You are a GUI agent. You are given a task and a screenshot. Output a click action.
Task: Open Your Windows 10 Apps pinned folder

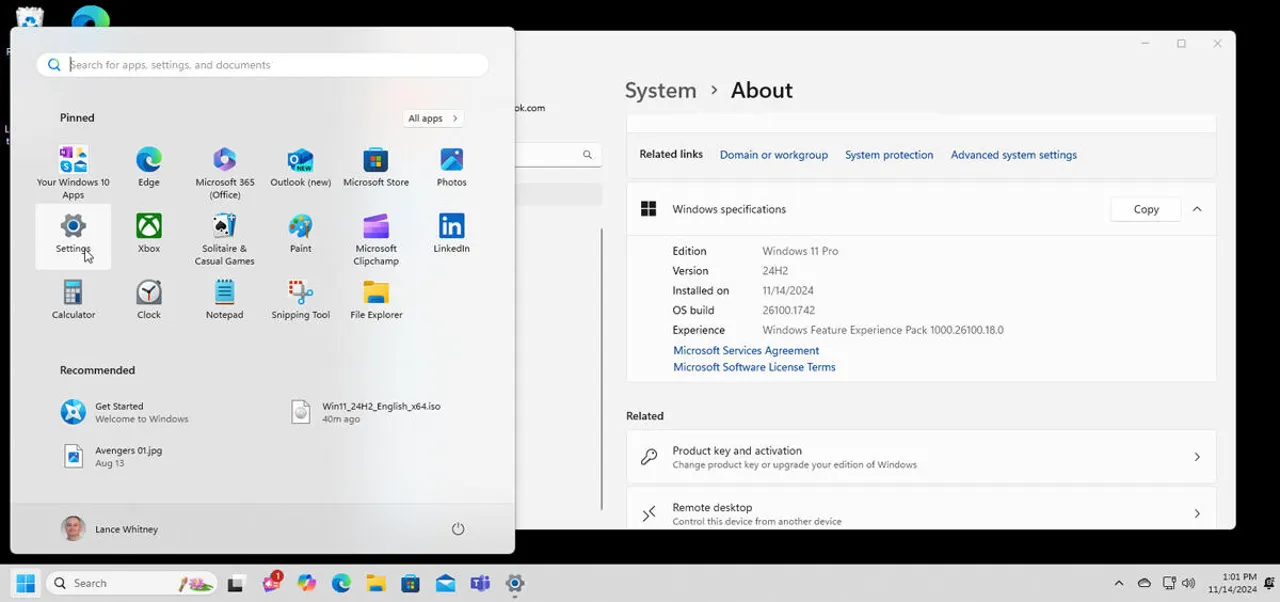73,171
